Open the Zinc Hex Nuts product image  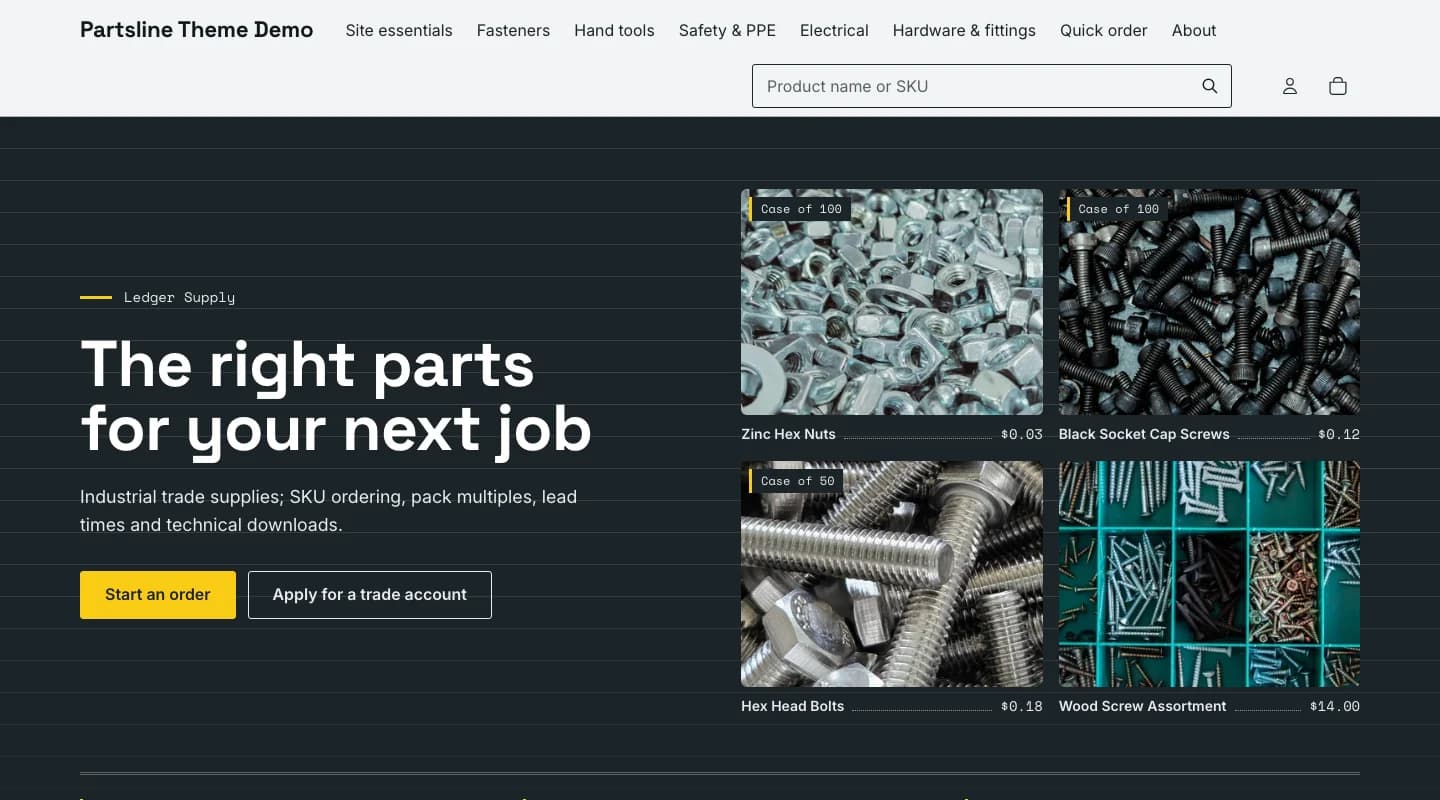892,302
